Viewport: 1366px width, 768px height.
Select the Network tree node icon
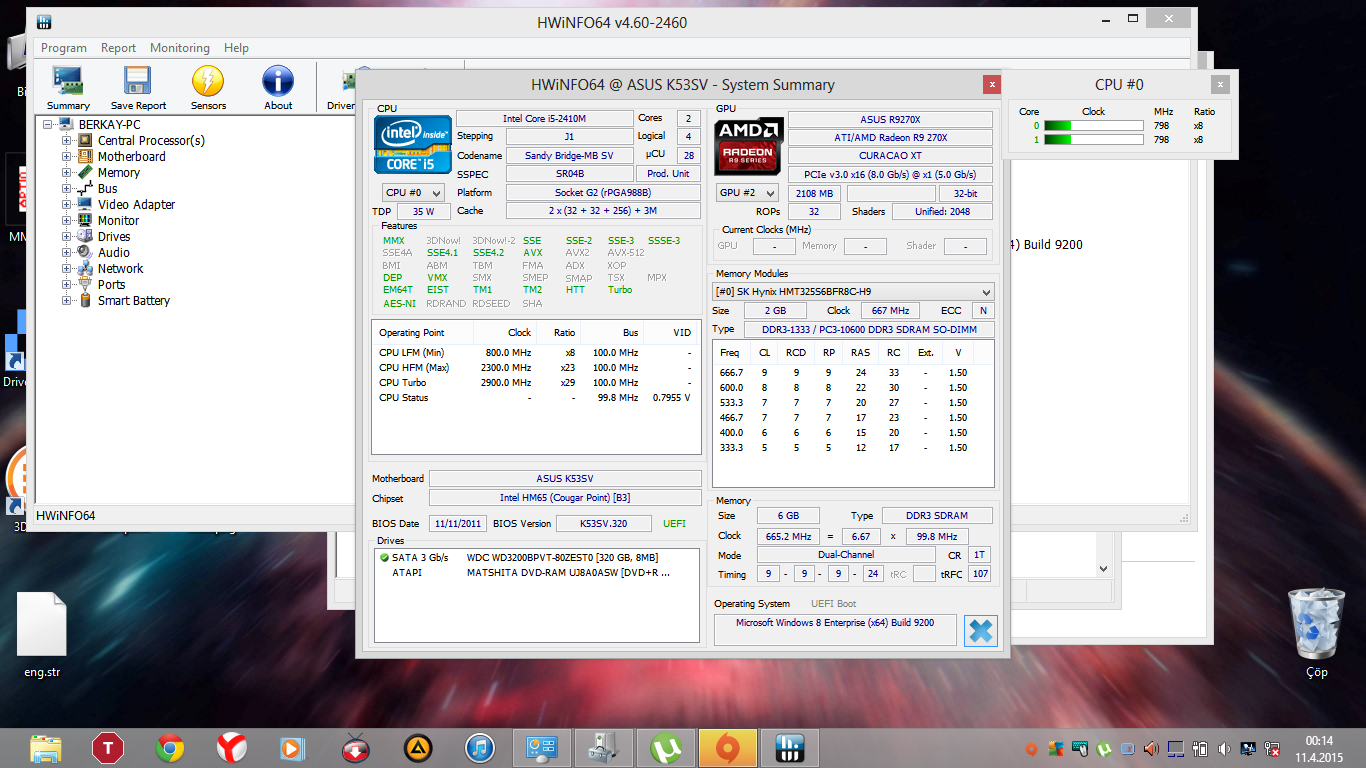point(84,268)
